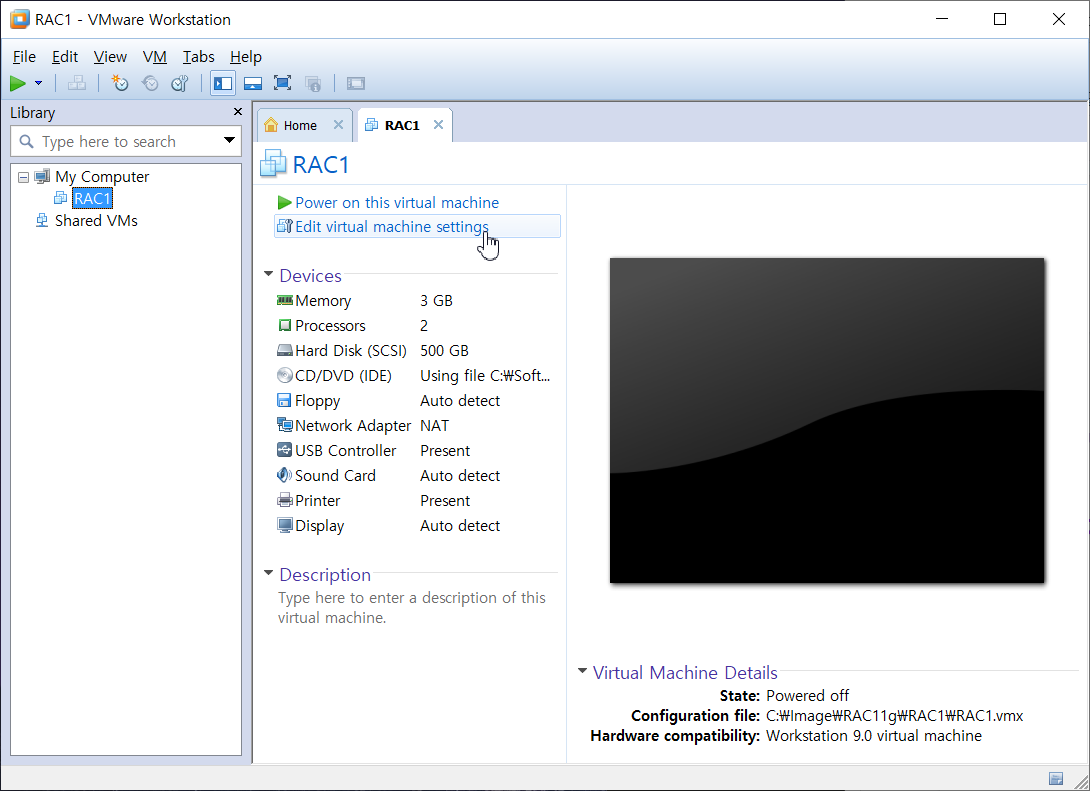Select Shared VMs in the library tree
Screen dimensions: 1090x791
pos(96,221)
